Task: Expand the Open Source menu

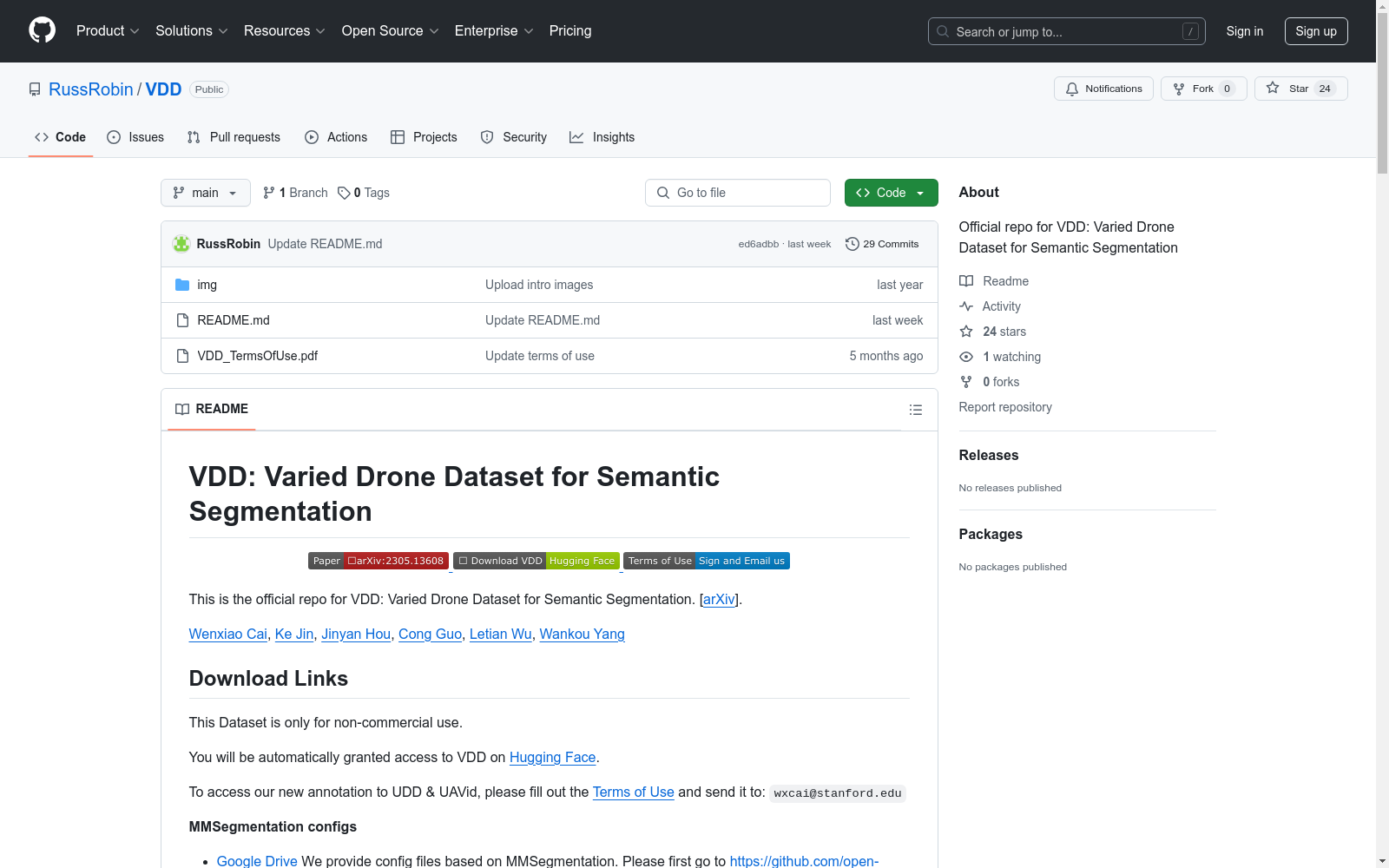Action: 391,31
